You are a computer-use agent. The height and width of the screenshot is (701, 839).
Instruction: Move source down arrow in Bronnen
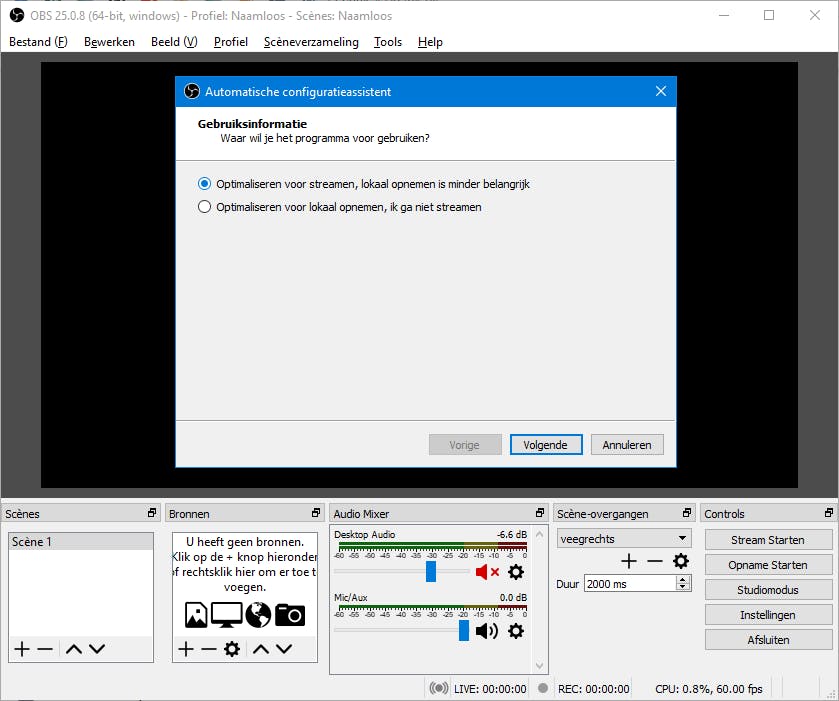[x=284, y=649]
